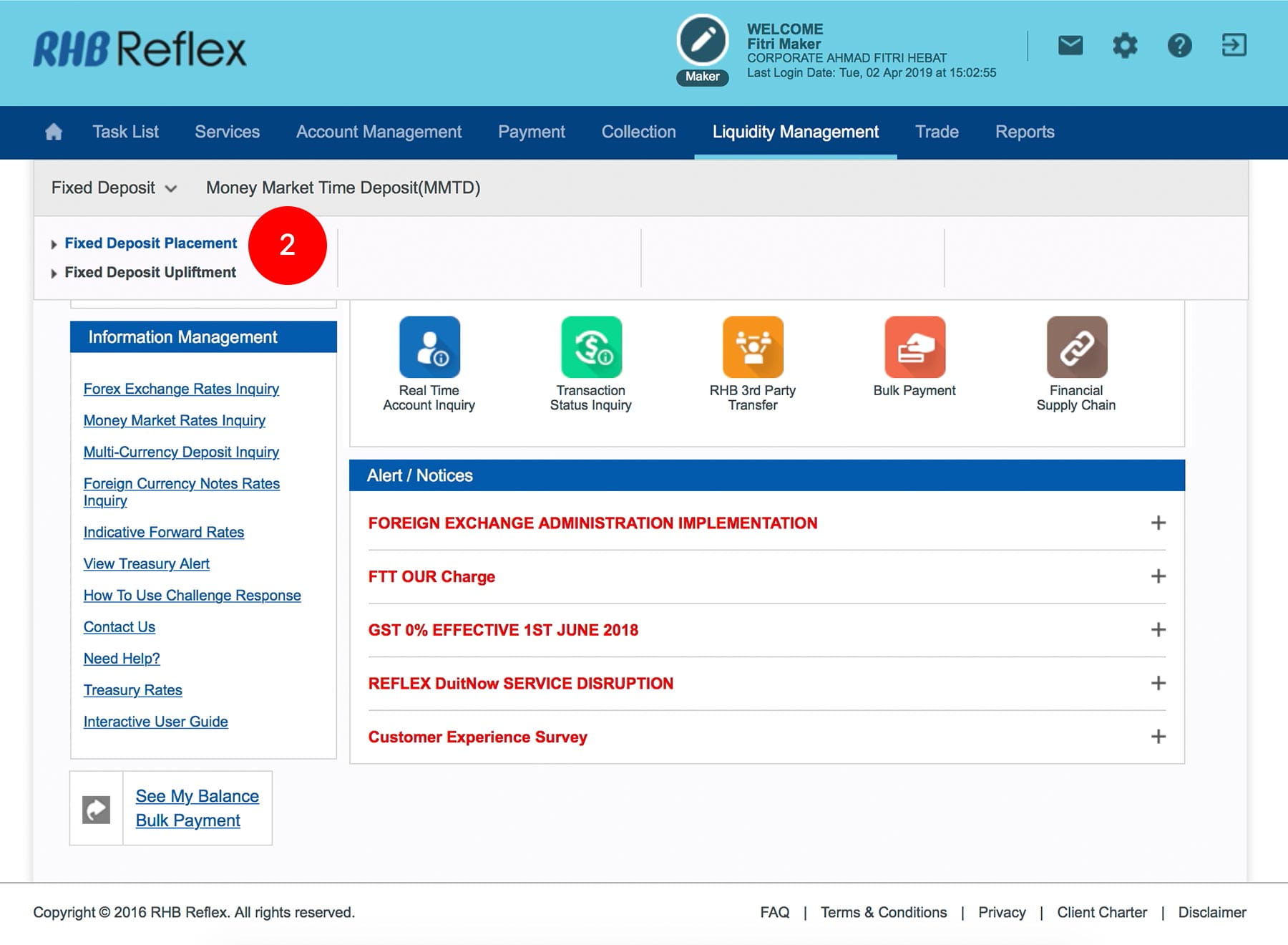This screenshot has height=945, width=1288.
Task: Open the Payment menu
Action: click(x=531, y=132)
